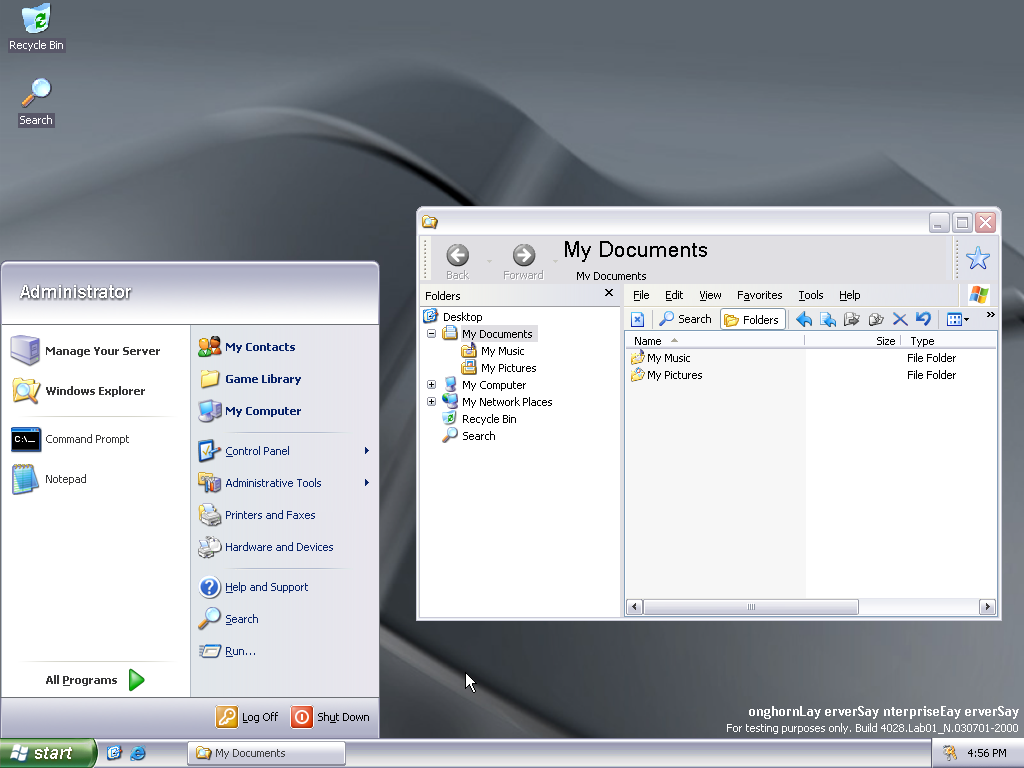Open the Favorites menu

(759, 295)
